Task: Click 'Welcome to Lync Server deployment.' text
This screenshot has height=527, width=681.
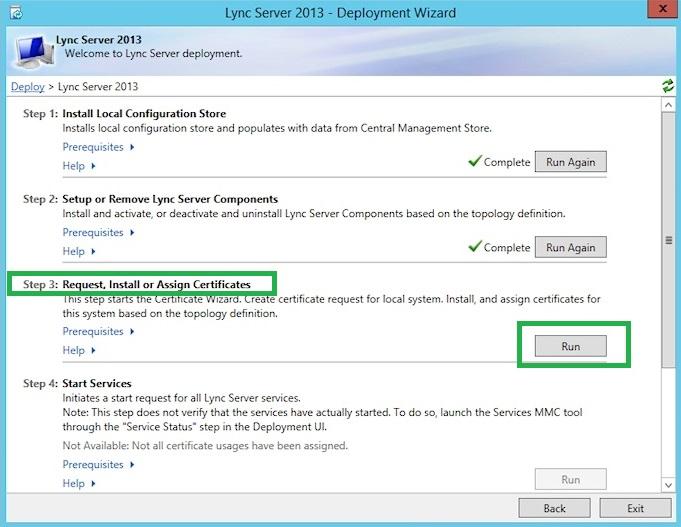Action: (x=153, y=53)
